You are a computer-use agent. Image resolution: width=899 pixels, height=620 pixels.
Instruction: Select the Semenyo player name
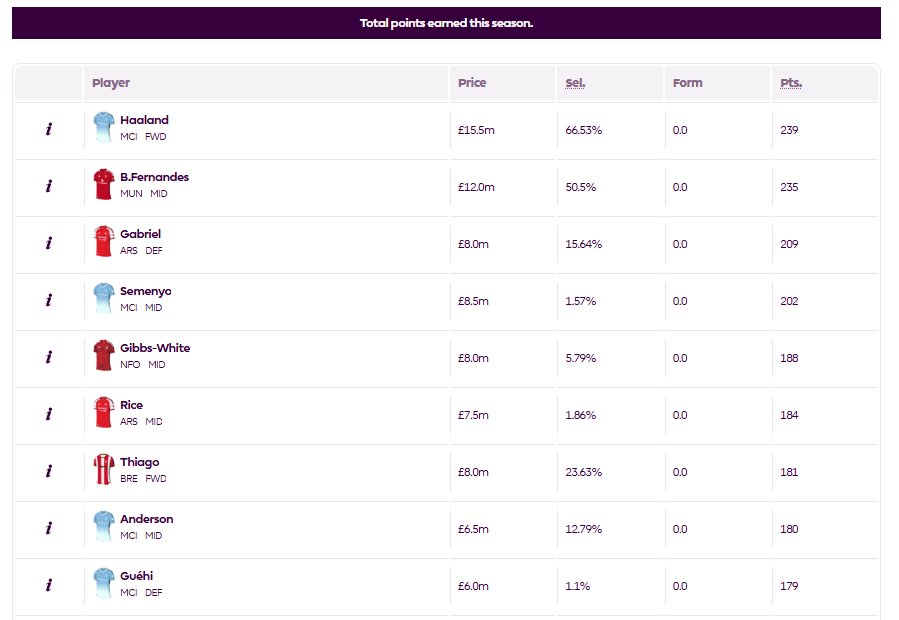pyautogui.click(x=146, y=291)
